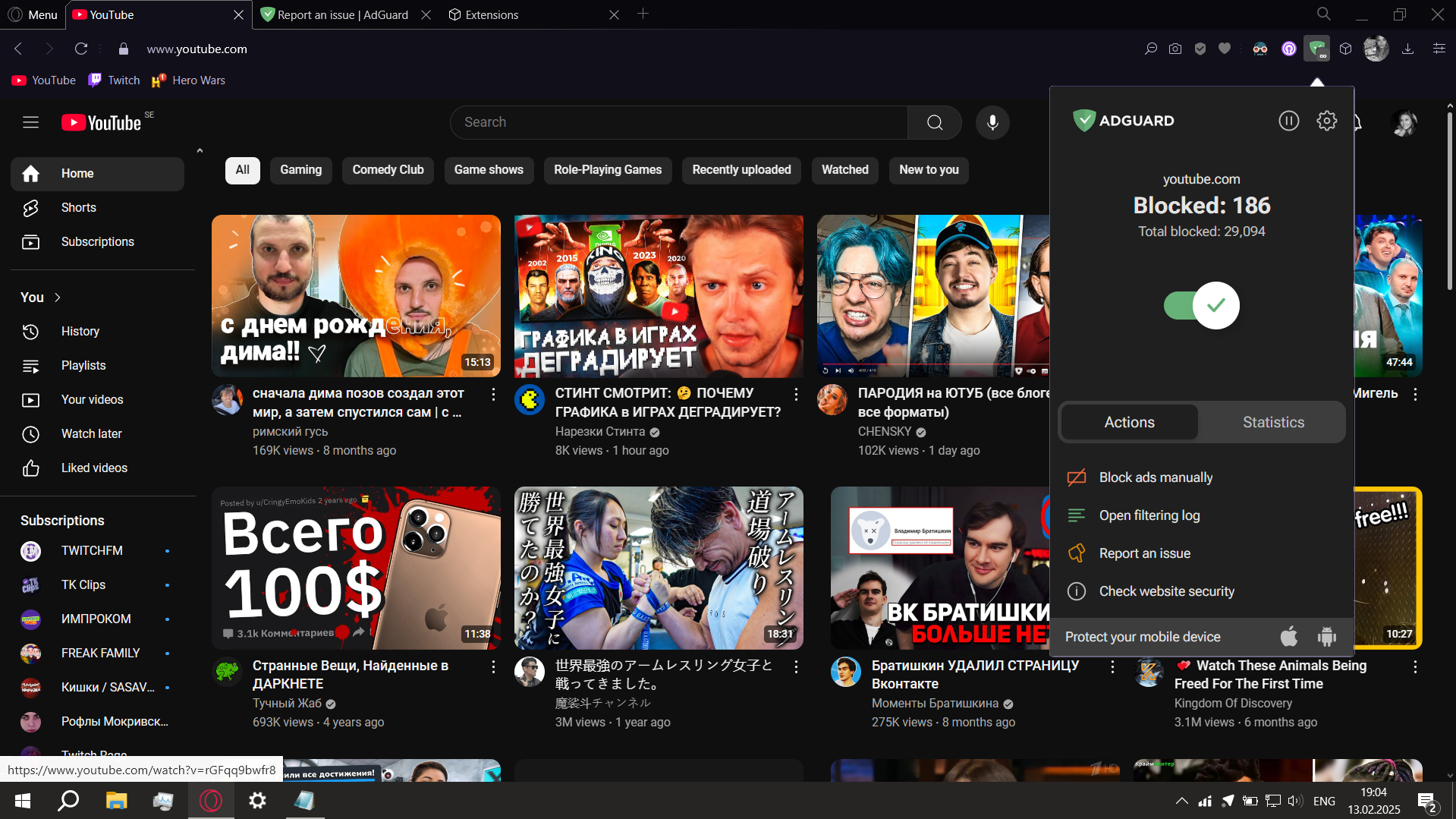Screen dimensions: 1456x819
Task: Open options for Watch These Animals video
Action: (x=1415, y=667)
